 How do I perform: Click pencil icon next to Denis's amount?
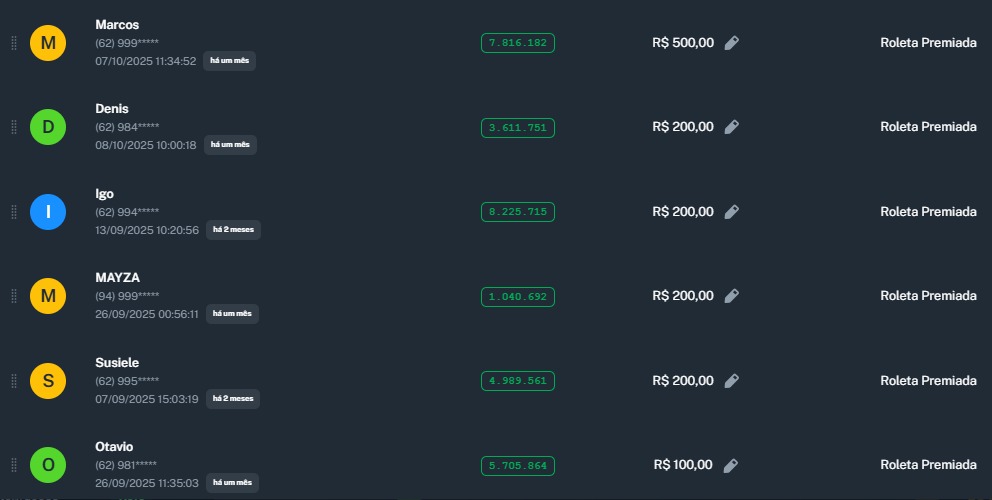pos(732,127)
